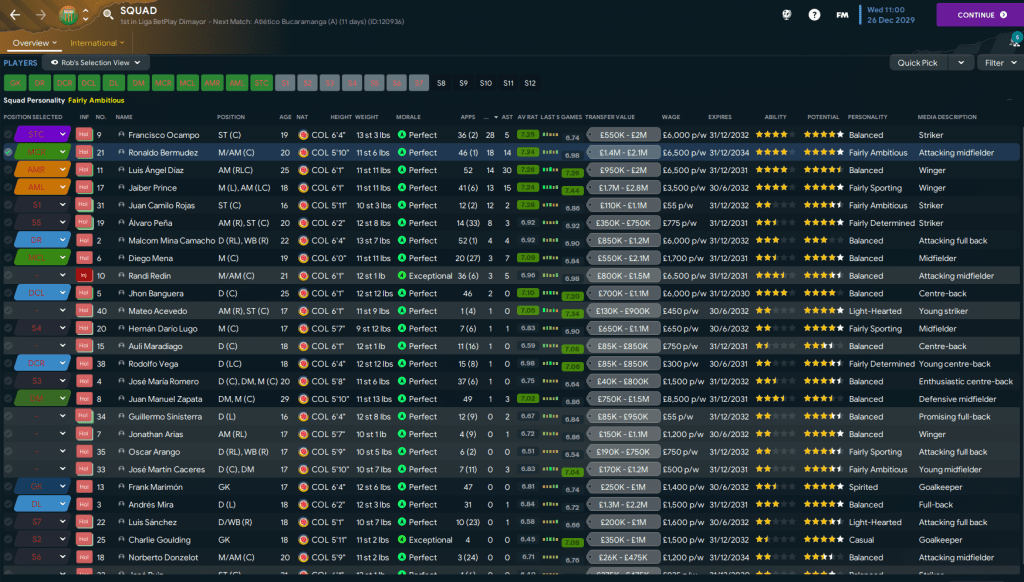Viewport: 1024px width, 582px height.
Task: Select the checkbox for Jhon Banguera row
Action: click(x=8, y=293)
